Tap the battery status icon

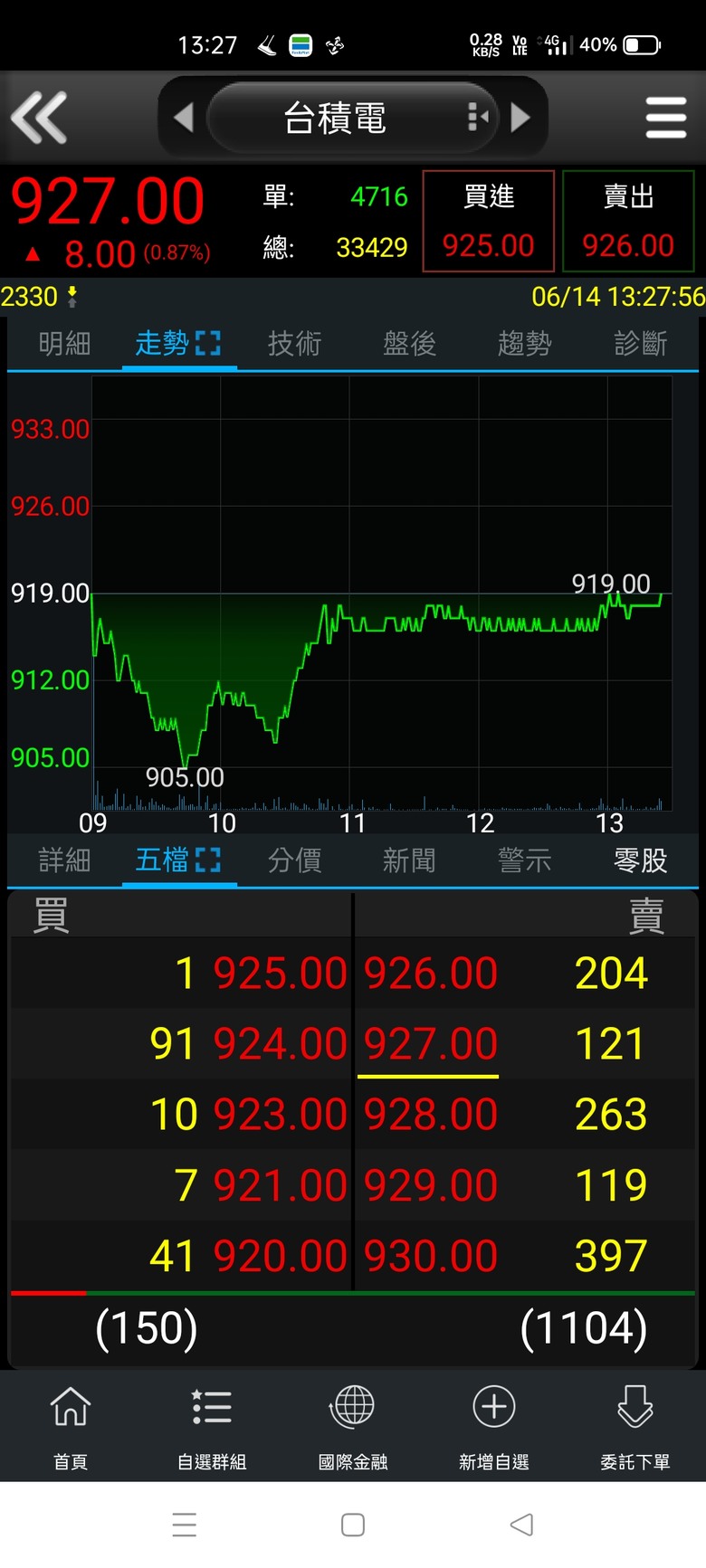pos(642,44)
